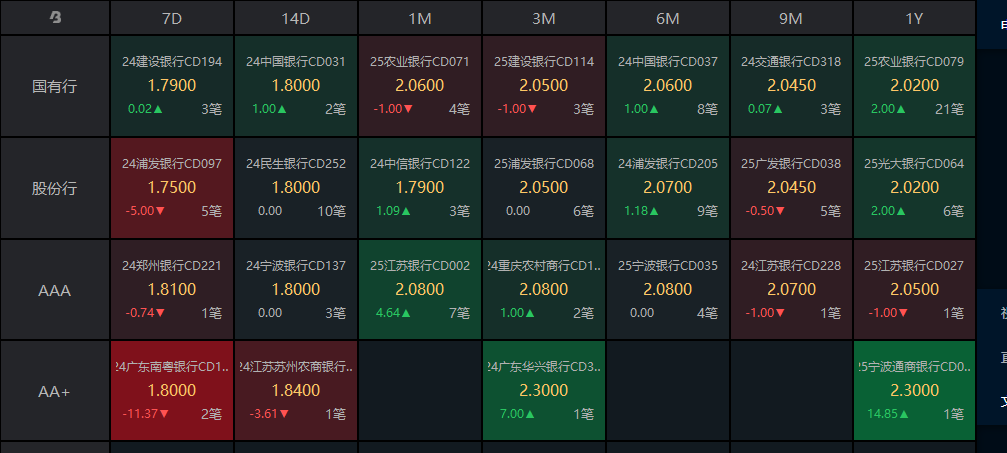
Task: Click the 25宁波通商银行 2.3000 cell
Action: click(x=914, y=391)
